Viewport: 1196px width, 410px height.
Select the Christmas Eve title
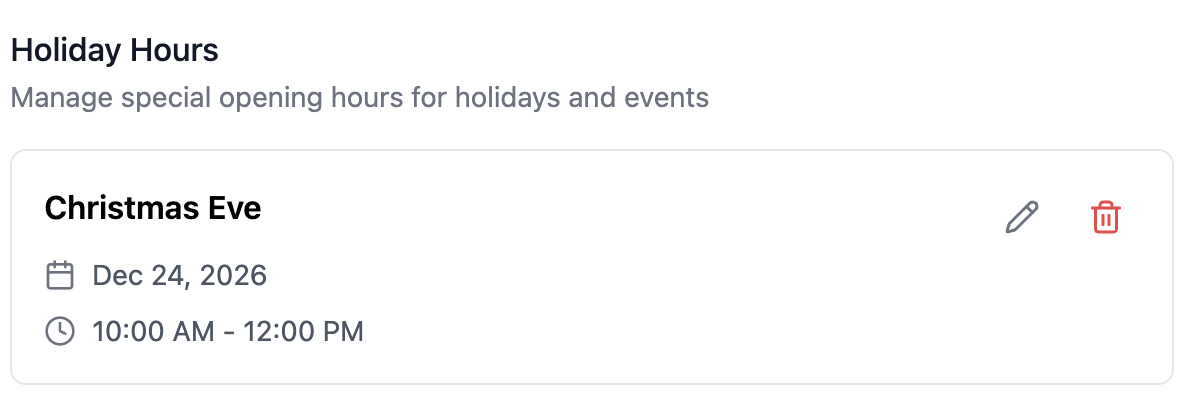pyautogui.click(x=153, y=208)
